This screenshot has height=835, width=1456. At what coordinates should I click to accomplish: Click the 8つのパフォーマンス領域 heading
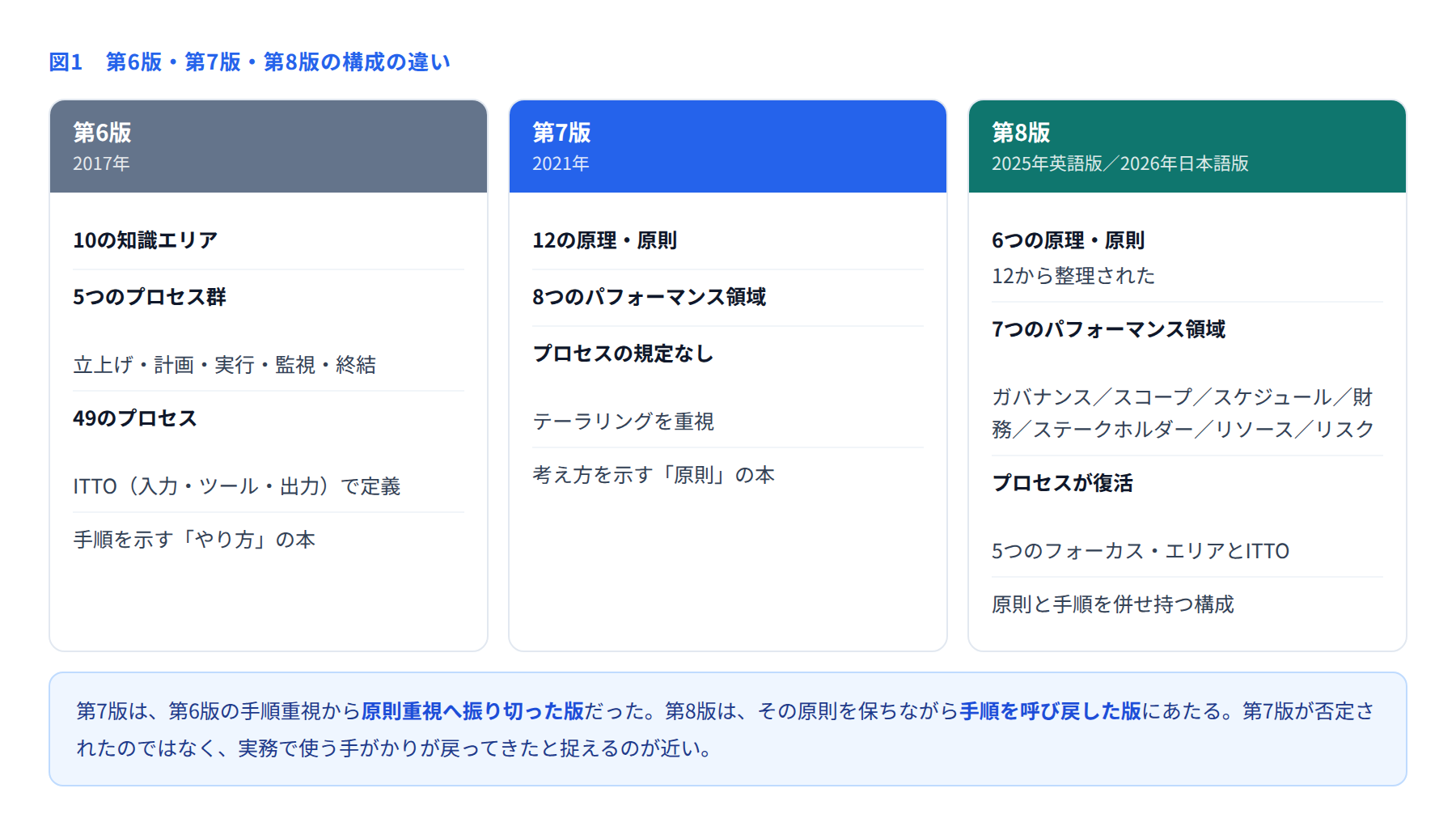click(x=650, y=297)
